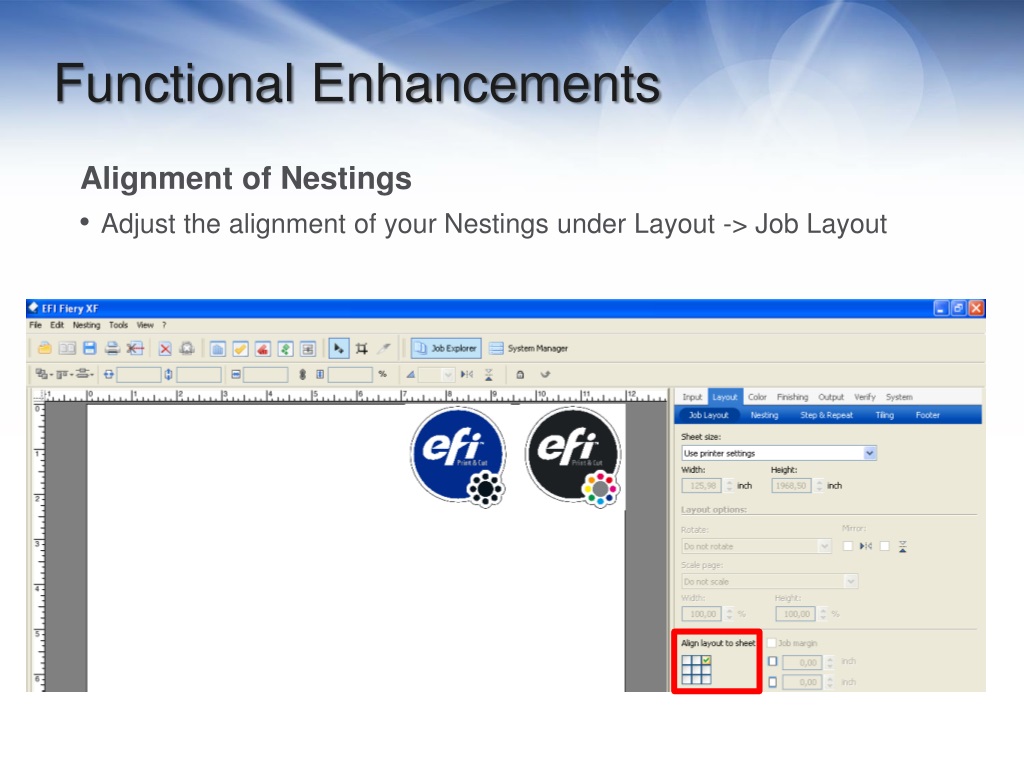Click the framed box icon before pointer tool
The height and width of the screenshot is (768, 1024).
[x=308, y=349]
